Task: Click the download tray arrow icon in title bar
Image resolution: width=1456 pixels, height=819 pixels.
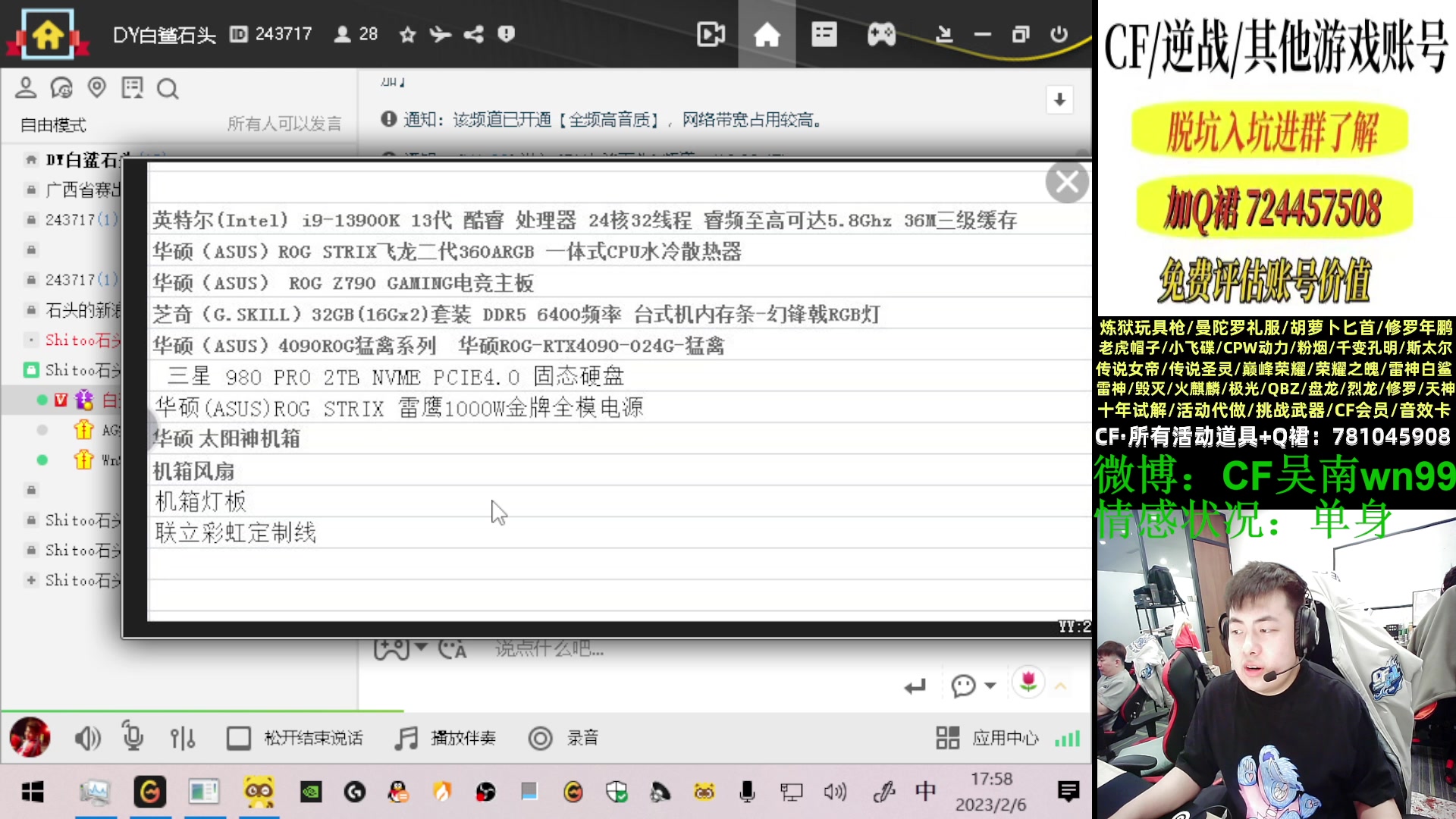Action: tap(944, 34)
